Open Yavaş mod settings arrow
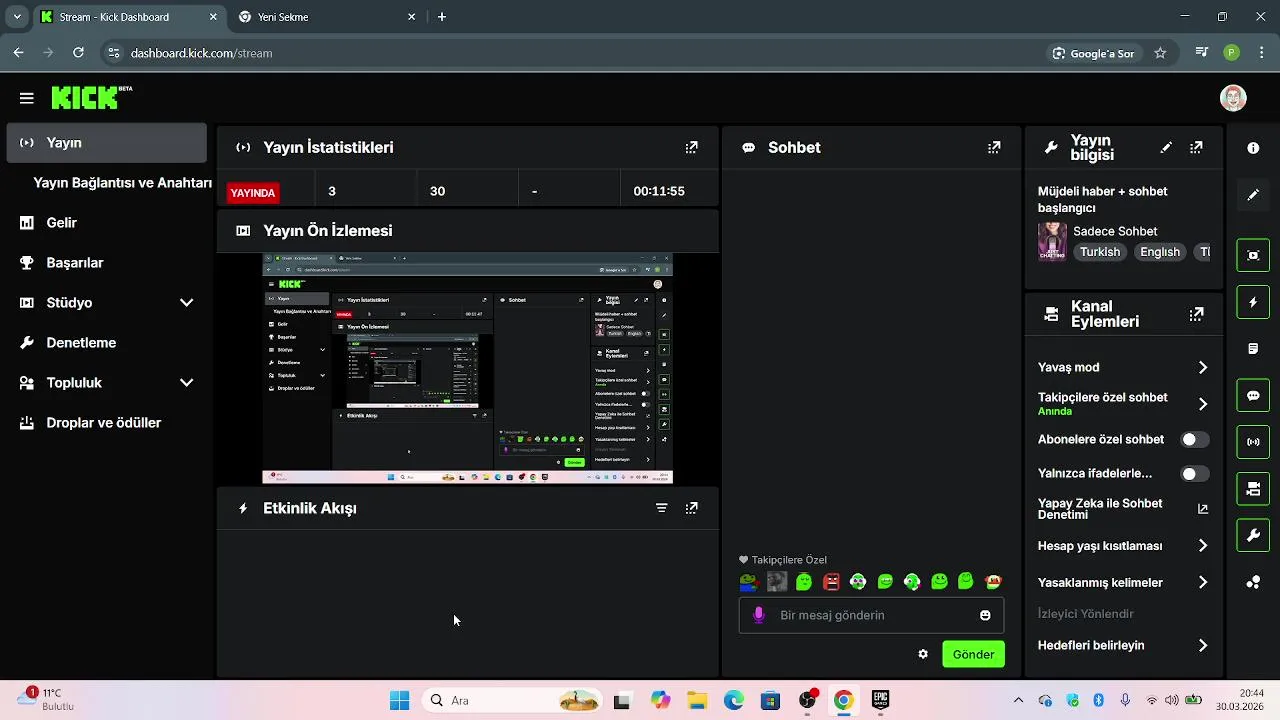This screenshot has height=720, width=1280. pyautogui.click(x=1203, y=367)
